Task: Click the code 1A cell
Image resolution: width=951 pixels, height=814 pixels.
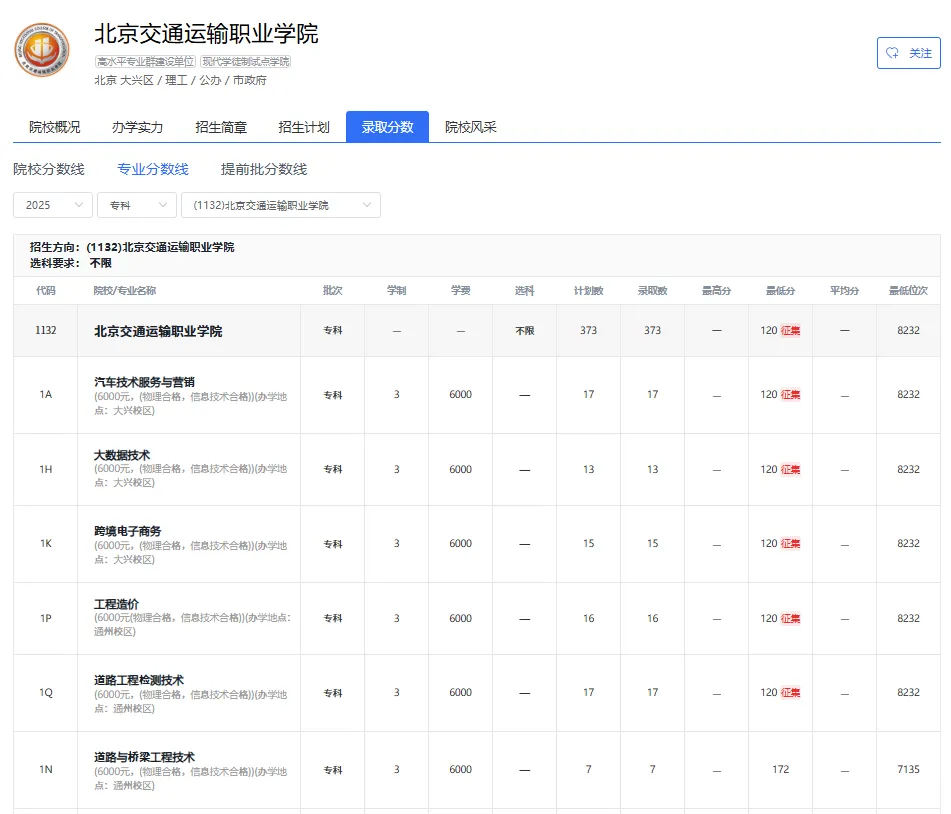Action: [x=45, y=394]
